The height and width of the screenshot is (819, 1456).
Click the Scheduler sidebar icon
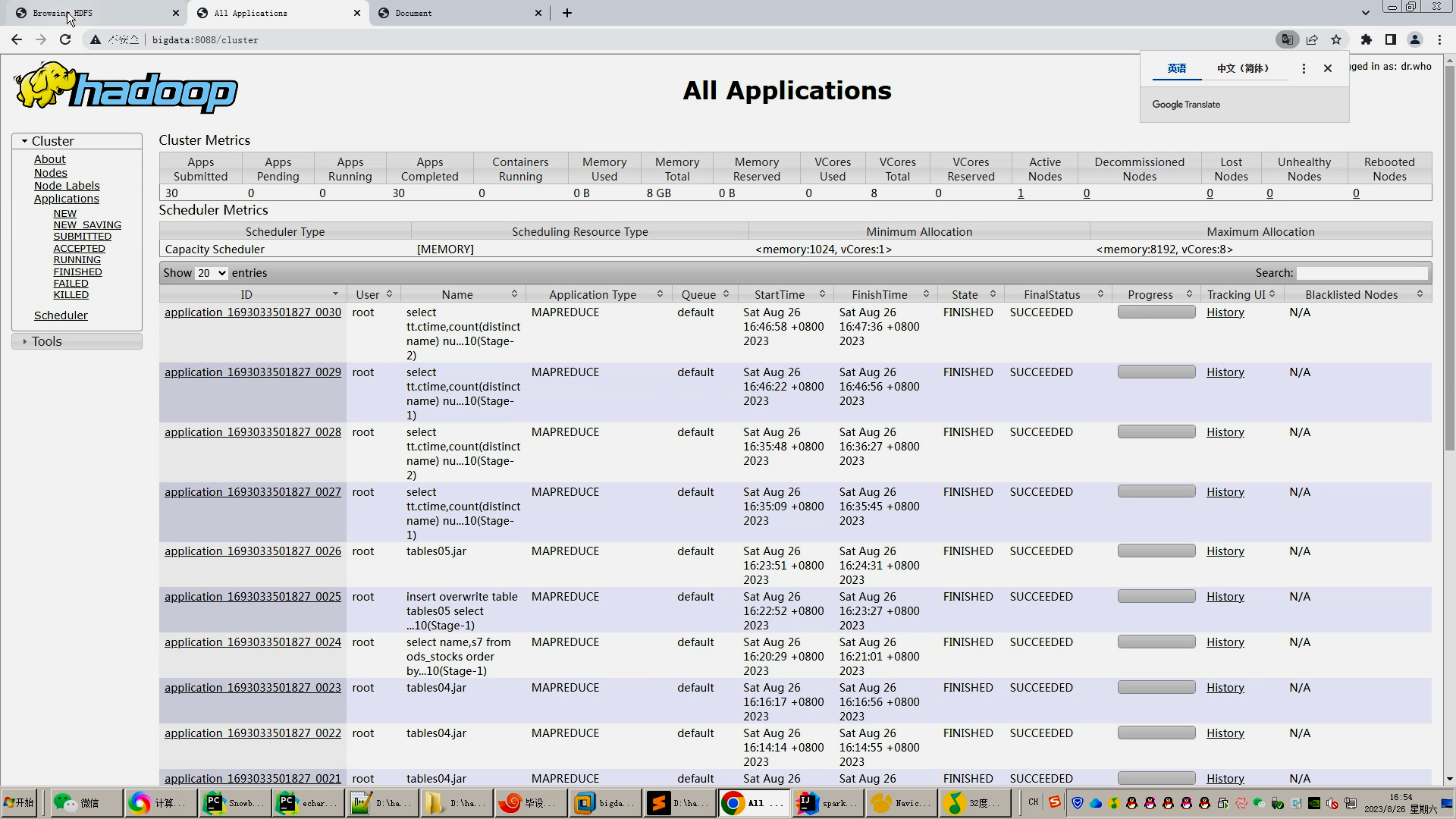(61, 314)
